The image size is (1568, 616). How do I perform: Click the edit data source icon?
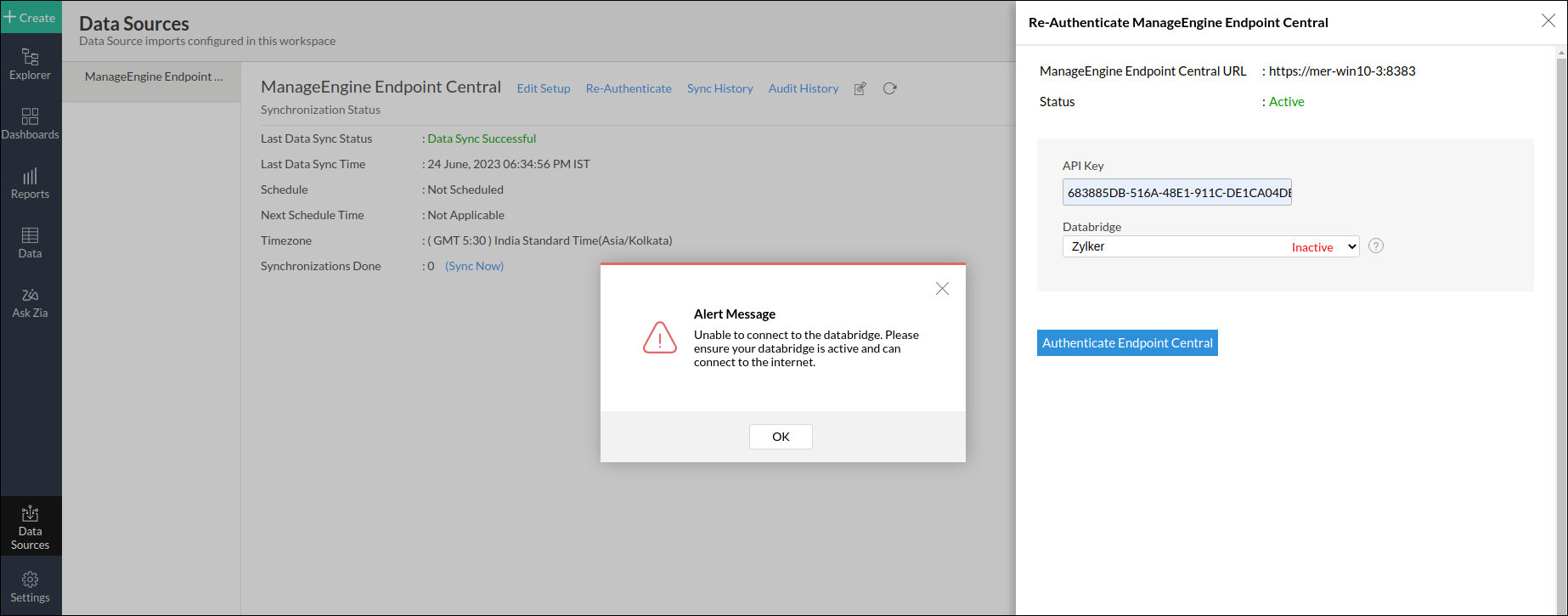pos(860,88)
